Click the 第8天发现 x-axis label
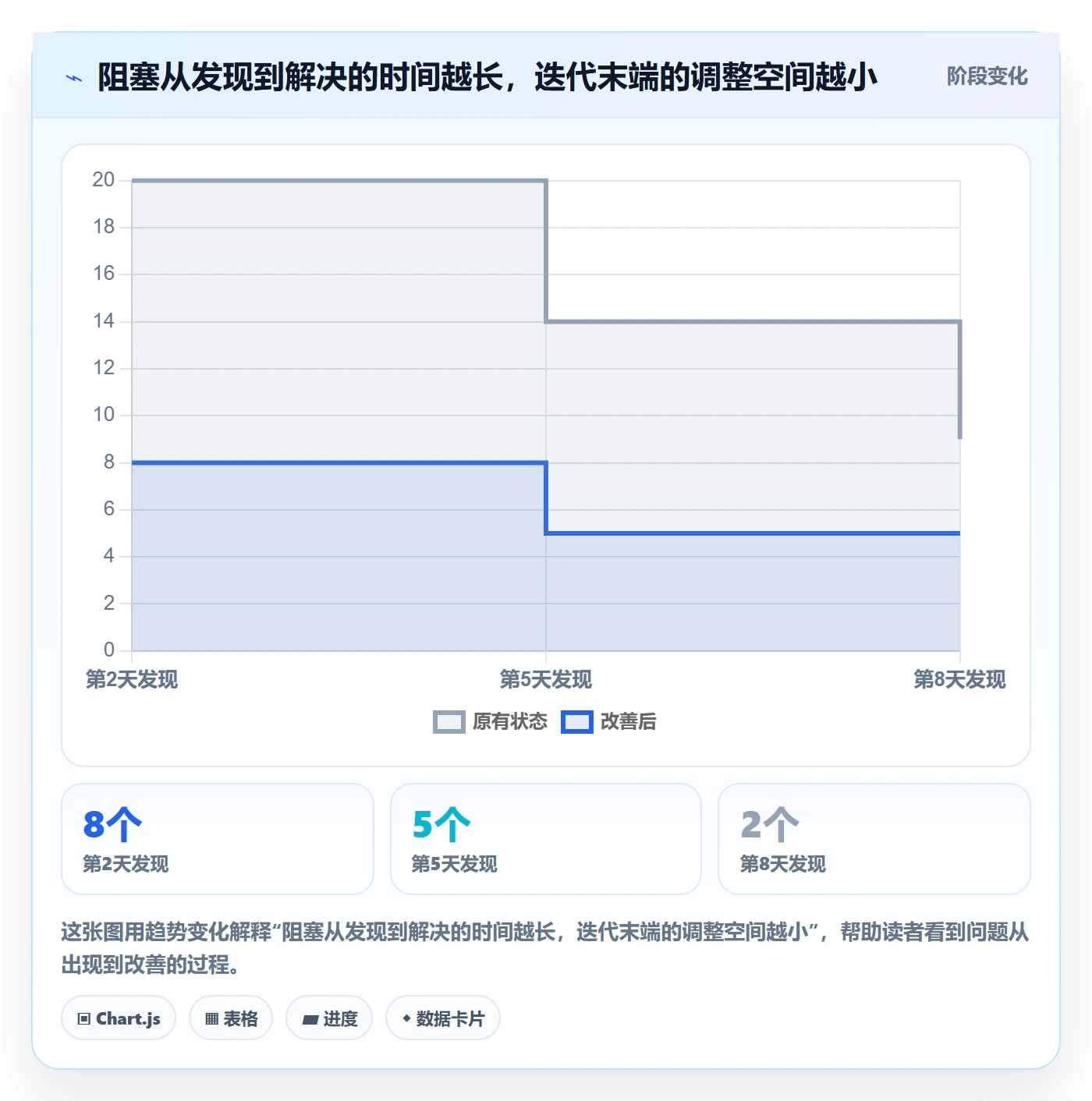 pyautogui.click(x=959, y=680)
